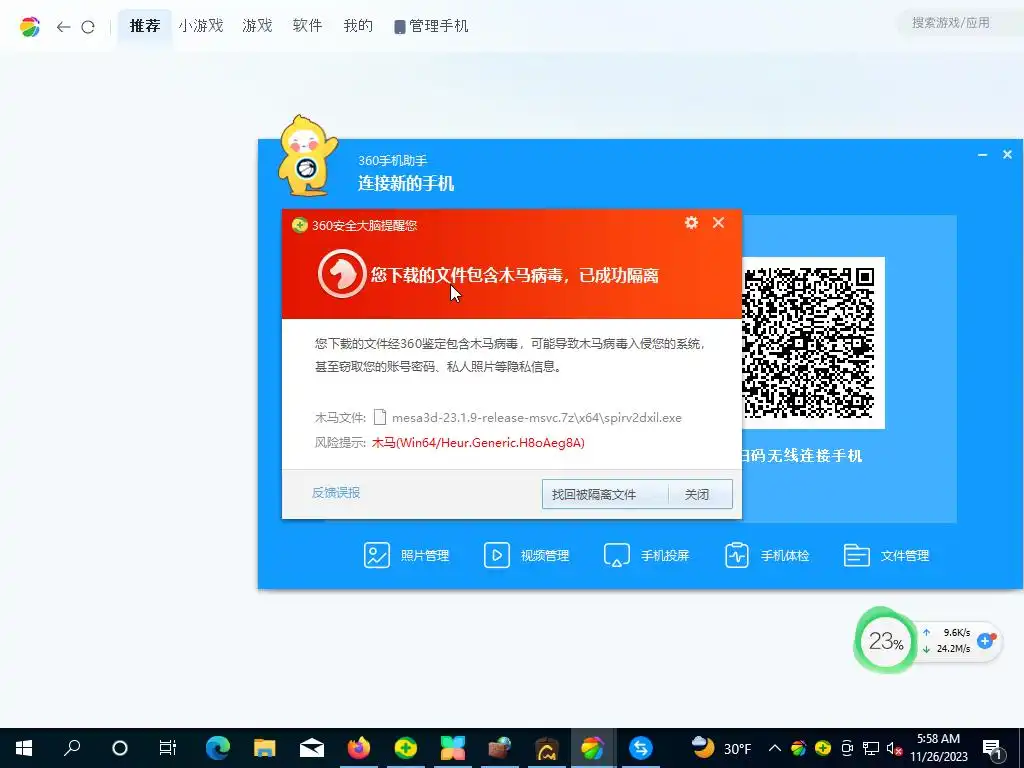Open Cortana circle on taskbar
The image size is (1024, 768).
[x=120, y=748]
